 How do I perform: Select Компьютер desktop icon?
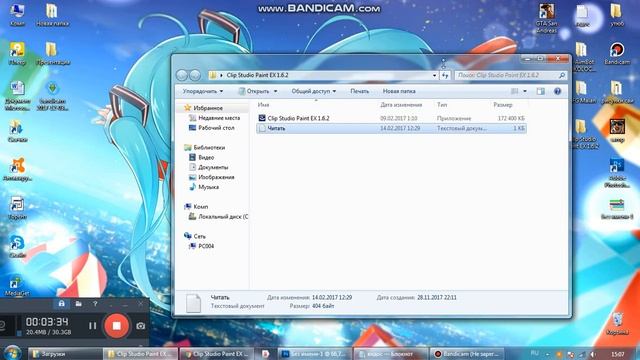[x=17, y=15]
